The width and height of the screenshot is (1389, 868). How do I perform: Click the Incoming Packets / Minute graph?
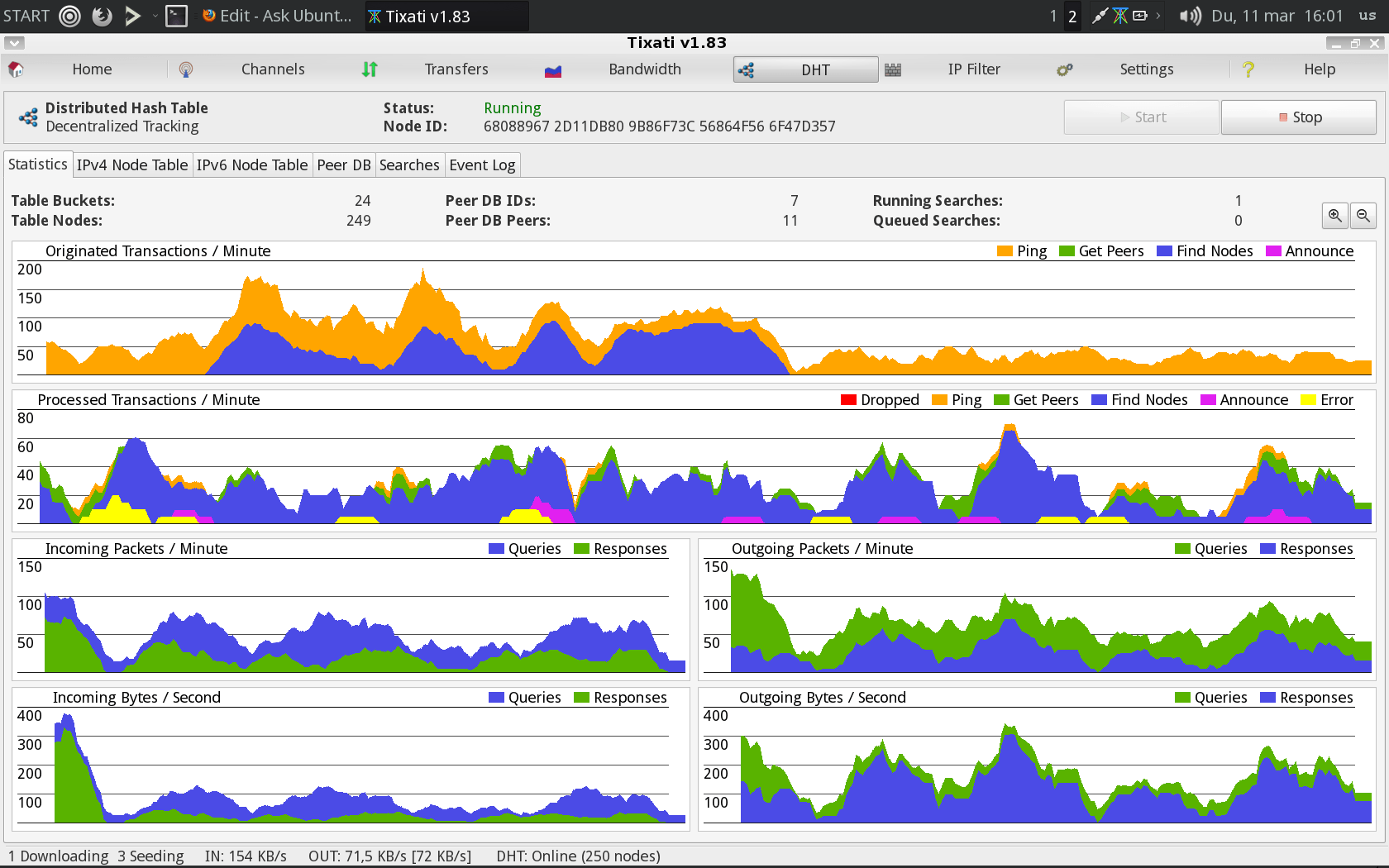coord(351,608)
